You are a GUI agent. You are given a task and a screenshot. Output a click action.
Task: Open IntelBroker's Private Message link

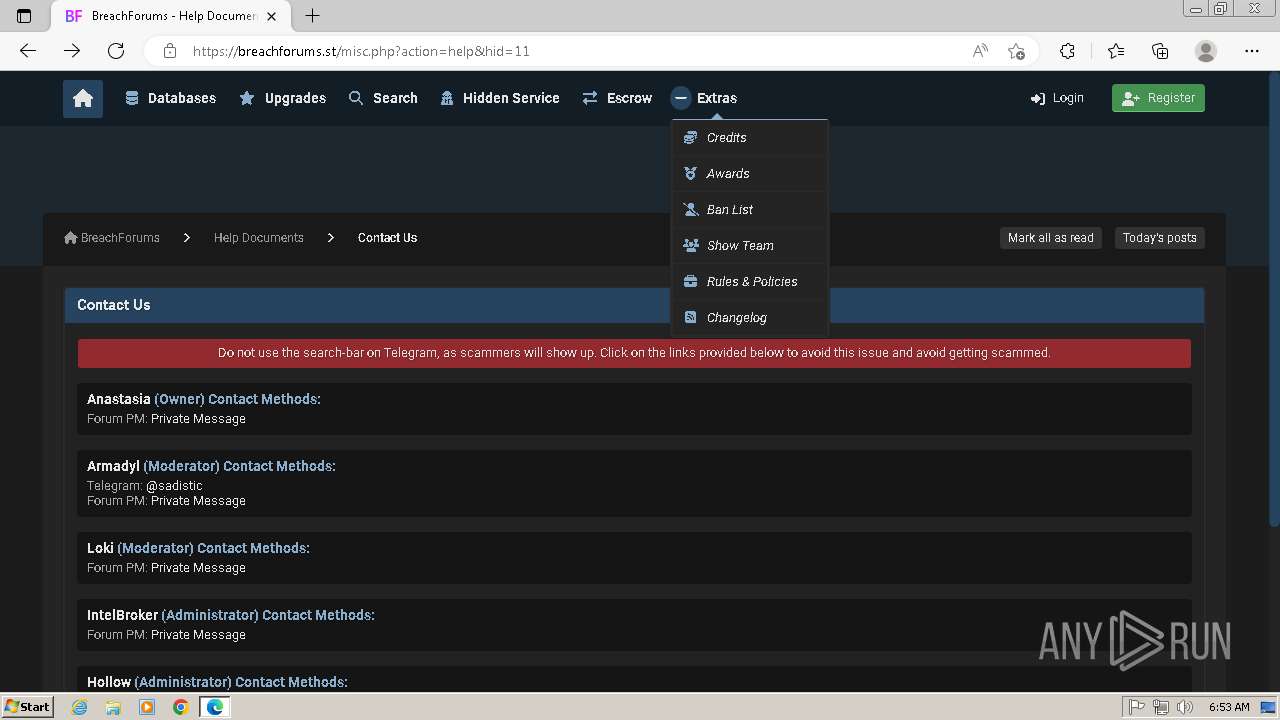(x=198, y=635)
